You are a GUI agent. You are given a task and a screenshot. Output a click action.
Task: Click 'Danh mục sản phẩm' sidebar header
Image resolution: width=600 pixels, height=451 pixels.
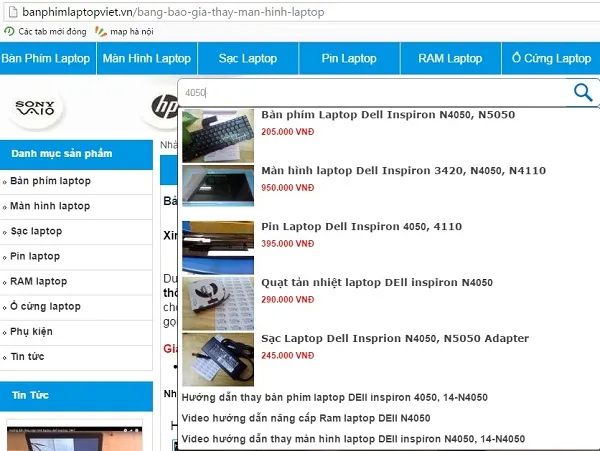tap(76, 154)
